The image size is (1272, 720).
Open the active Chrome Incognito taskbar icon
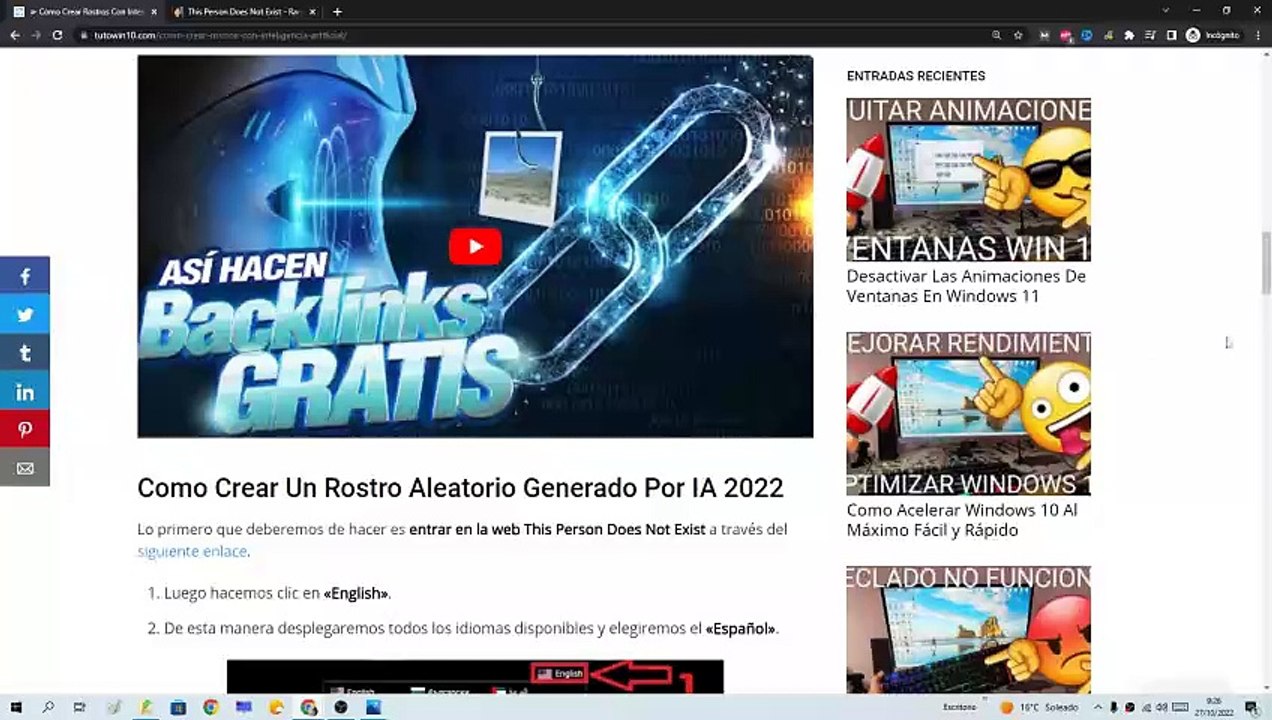[309, 708]
